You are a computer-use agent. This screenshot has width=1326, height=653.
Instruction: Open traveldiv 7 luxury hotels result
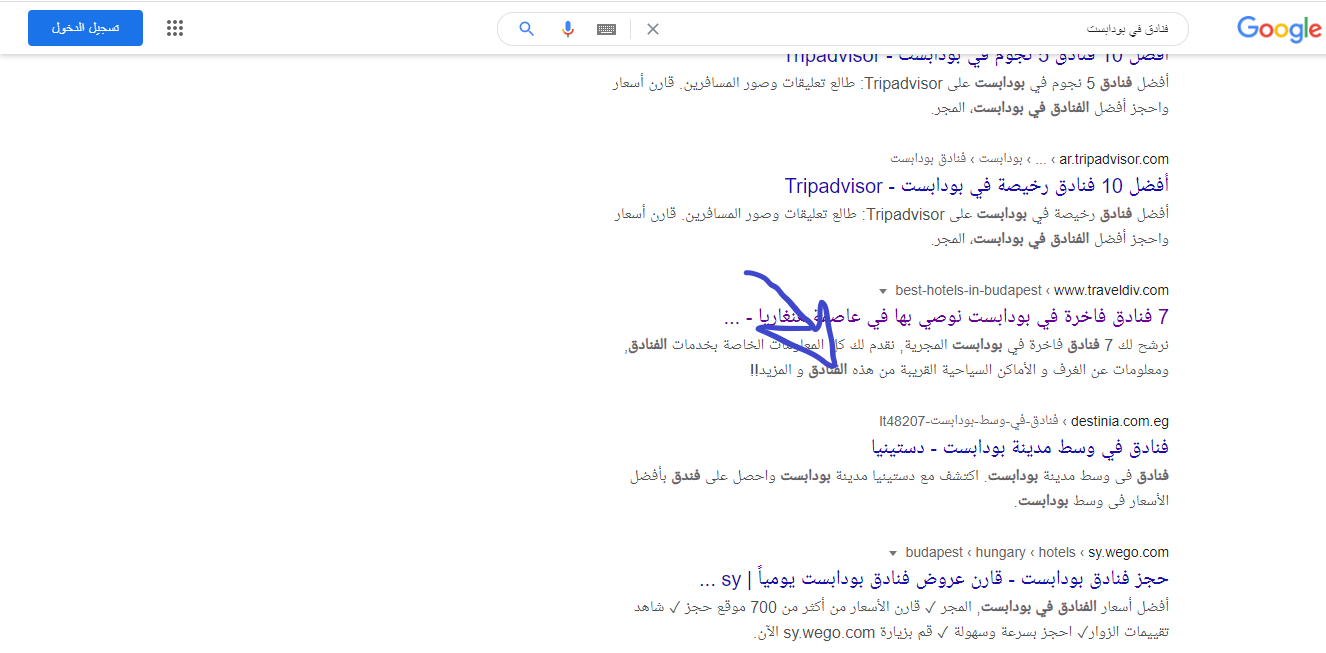tap(946, 317)
